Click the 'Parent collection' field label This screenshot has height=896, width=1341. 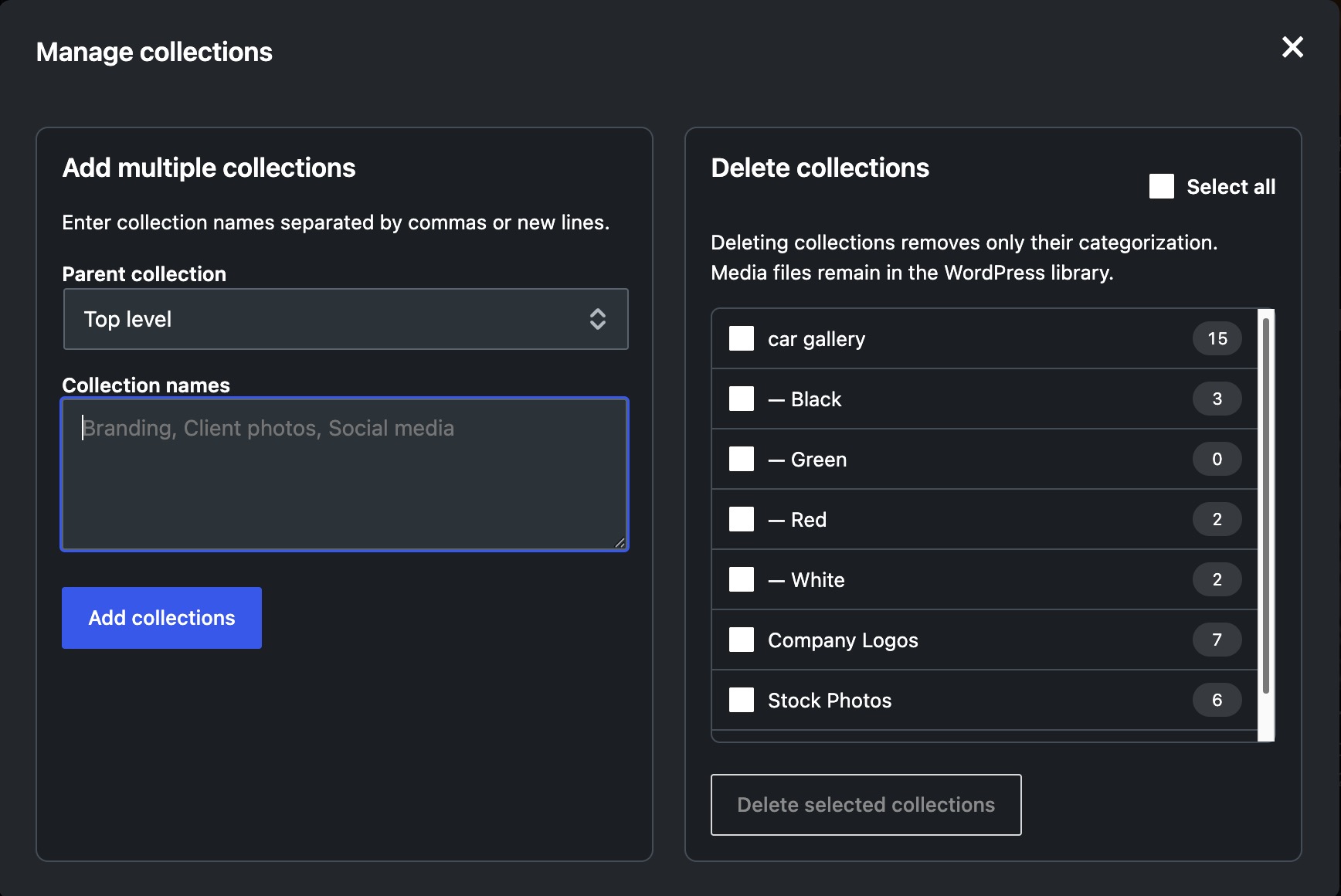tap(144, 274)
